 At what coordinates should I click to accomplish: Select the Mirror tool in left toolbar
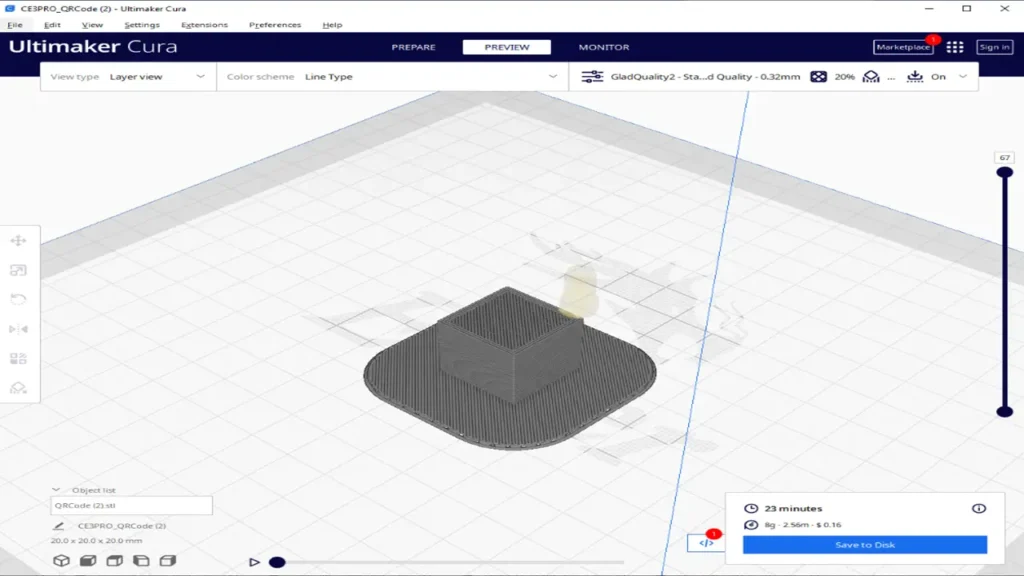click(x=18, y=328)
